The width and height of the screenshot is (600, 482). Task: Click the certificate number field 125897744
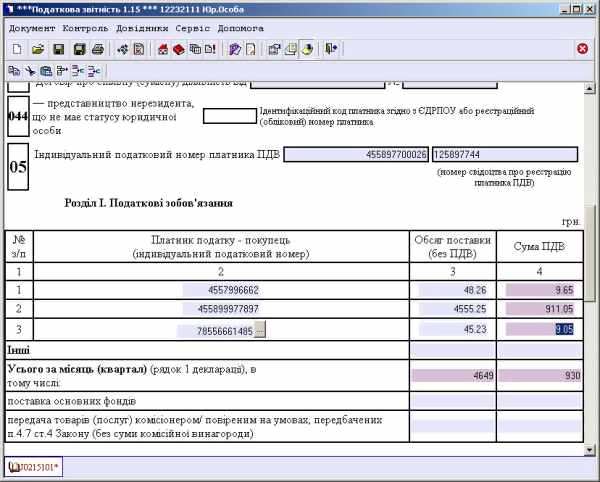point(505,155)
